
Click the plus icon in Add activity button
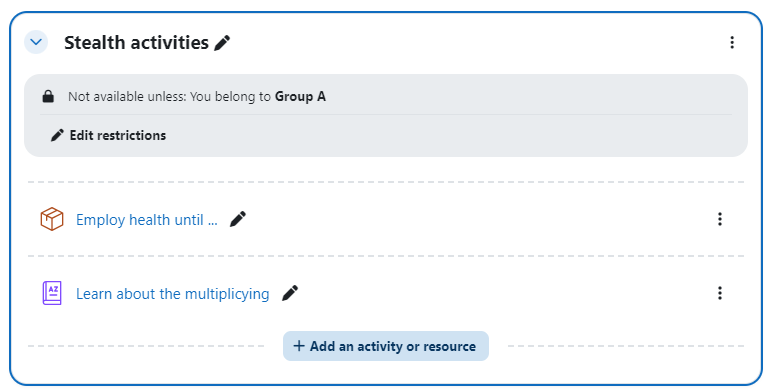click(x=299, y=346)
